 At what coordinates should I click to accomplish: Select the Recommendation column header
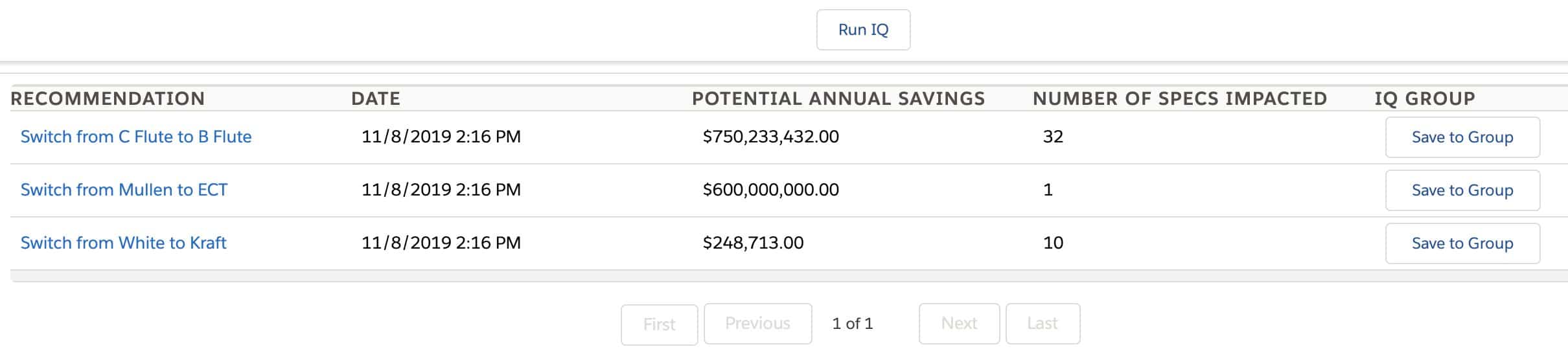[108, 98]
